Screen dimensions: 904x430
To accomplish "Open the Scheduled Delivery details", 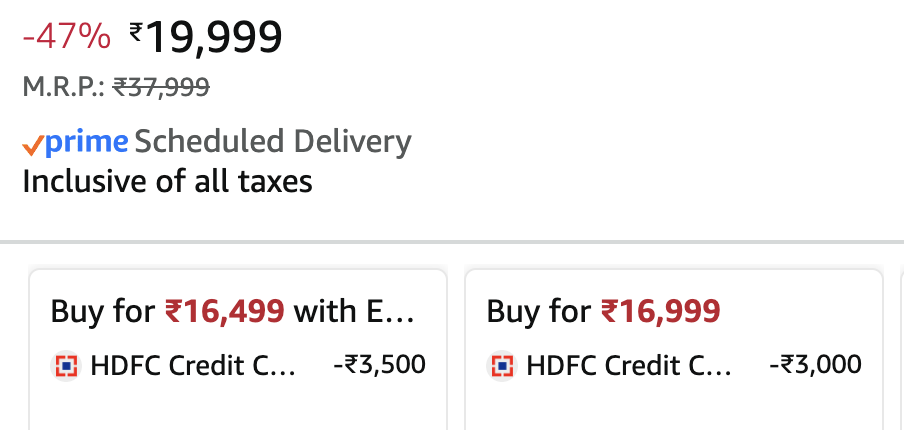I will click(x=273, y=143).
